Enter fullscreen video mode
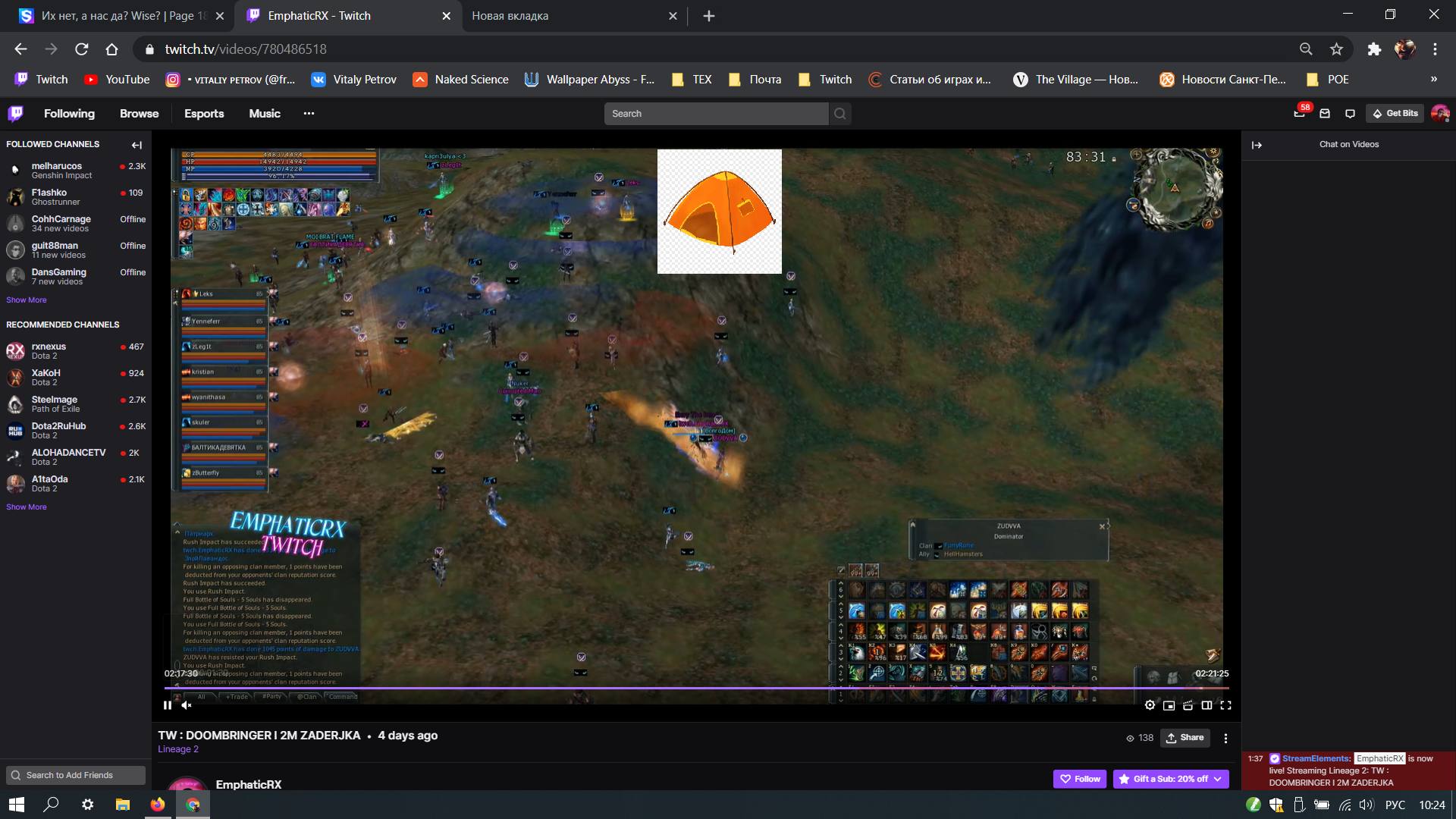Image resolution: width=1456 pixels, height=819 pixels. point(1225,705)
